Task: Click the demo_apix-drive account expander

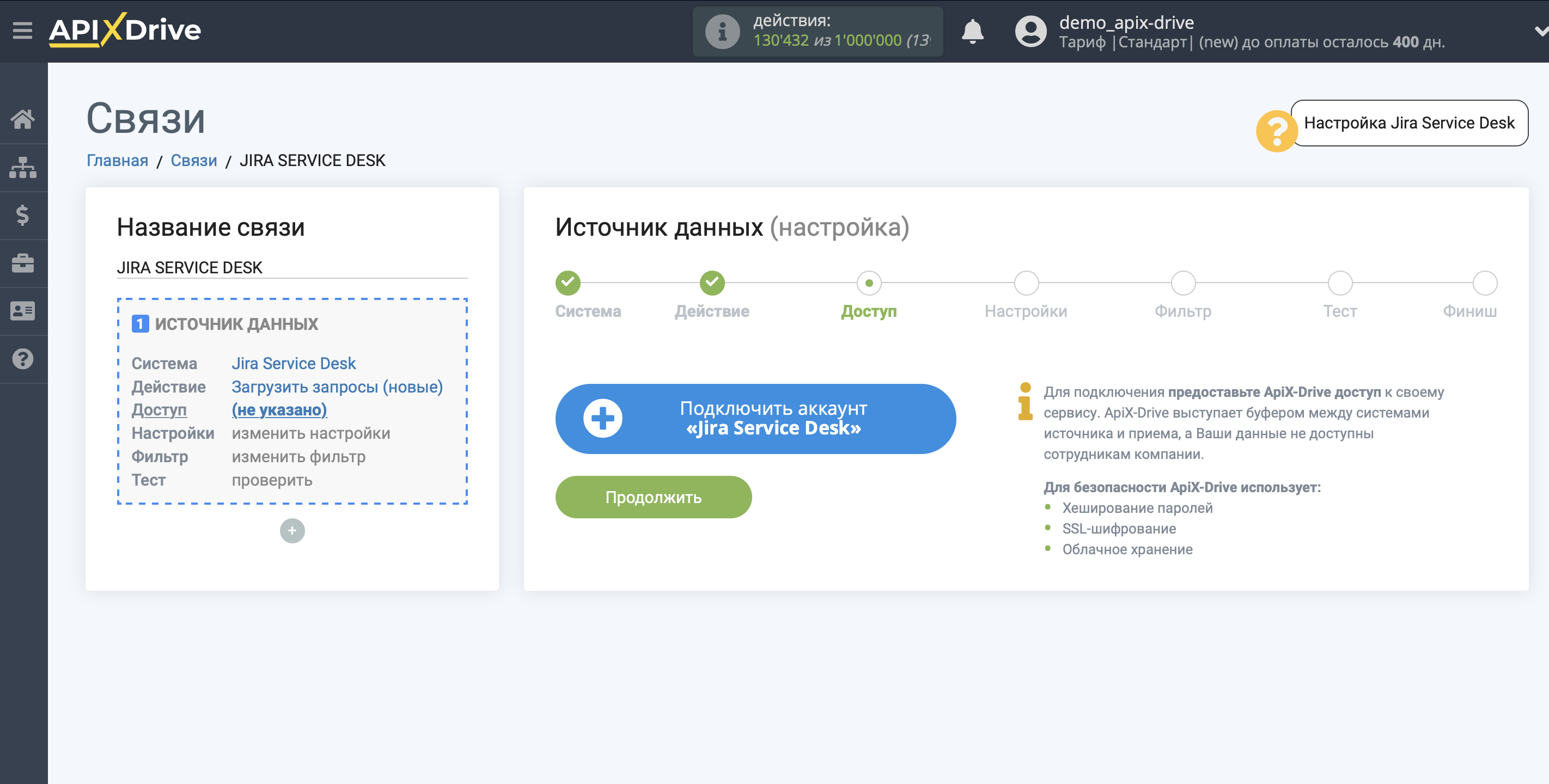Action: [1537, 30]
